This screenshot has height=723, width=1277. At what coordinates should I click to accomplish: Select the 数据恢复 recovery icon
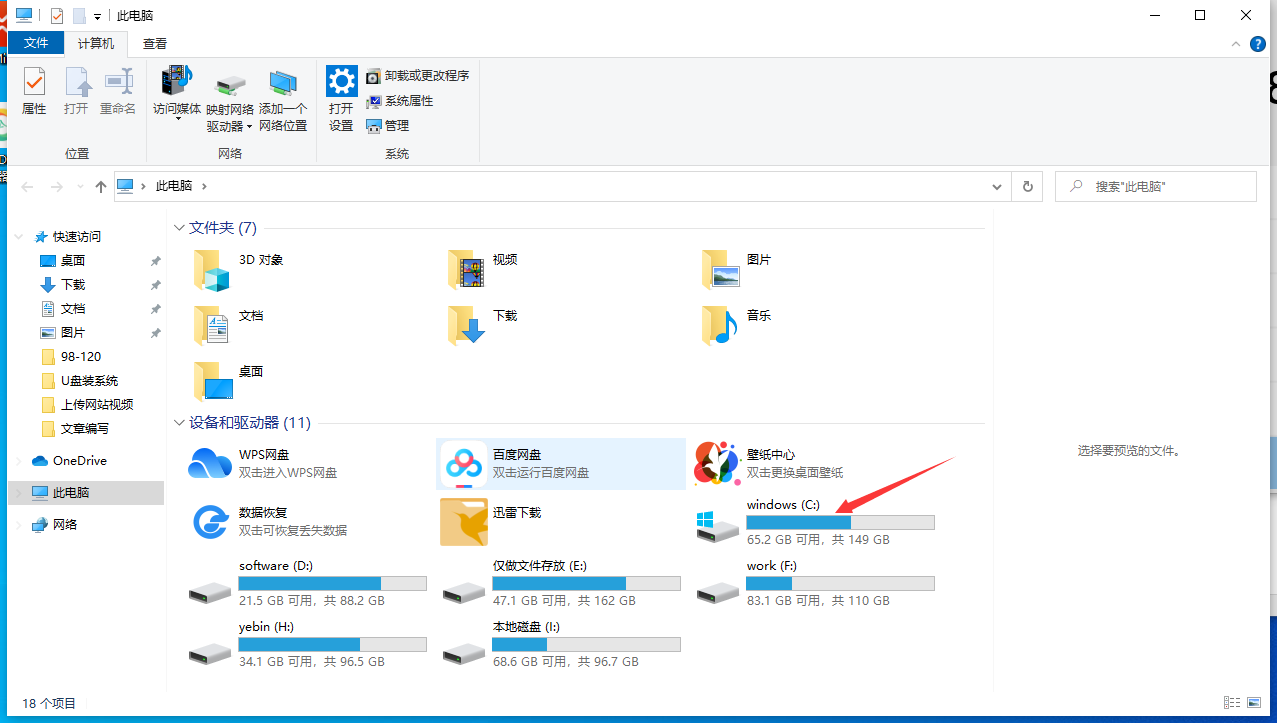(210, 522)
